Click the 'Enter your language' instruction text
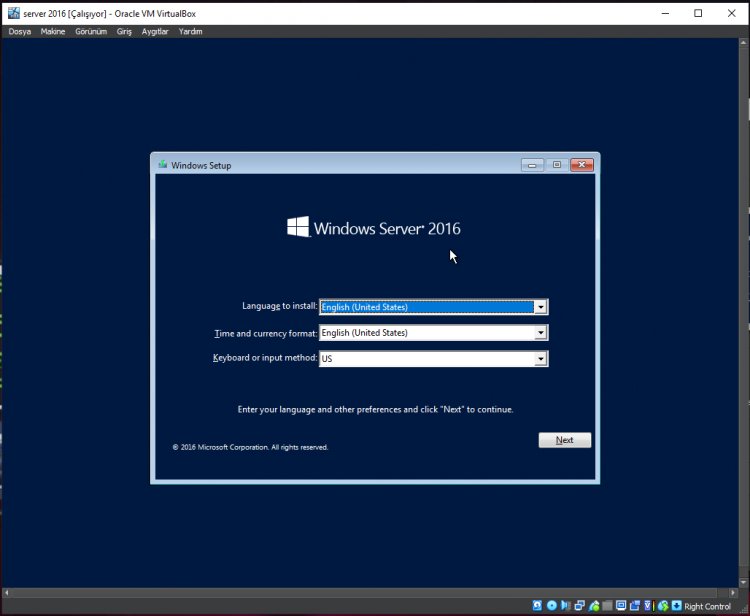The height and width of the screenshot is (616, 750). pos(375,409)
